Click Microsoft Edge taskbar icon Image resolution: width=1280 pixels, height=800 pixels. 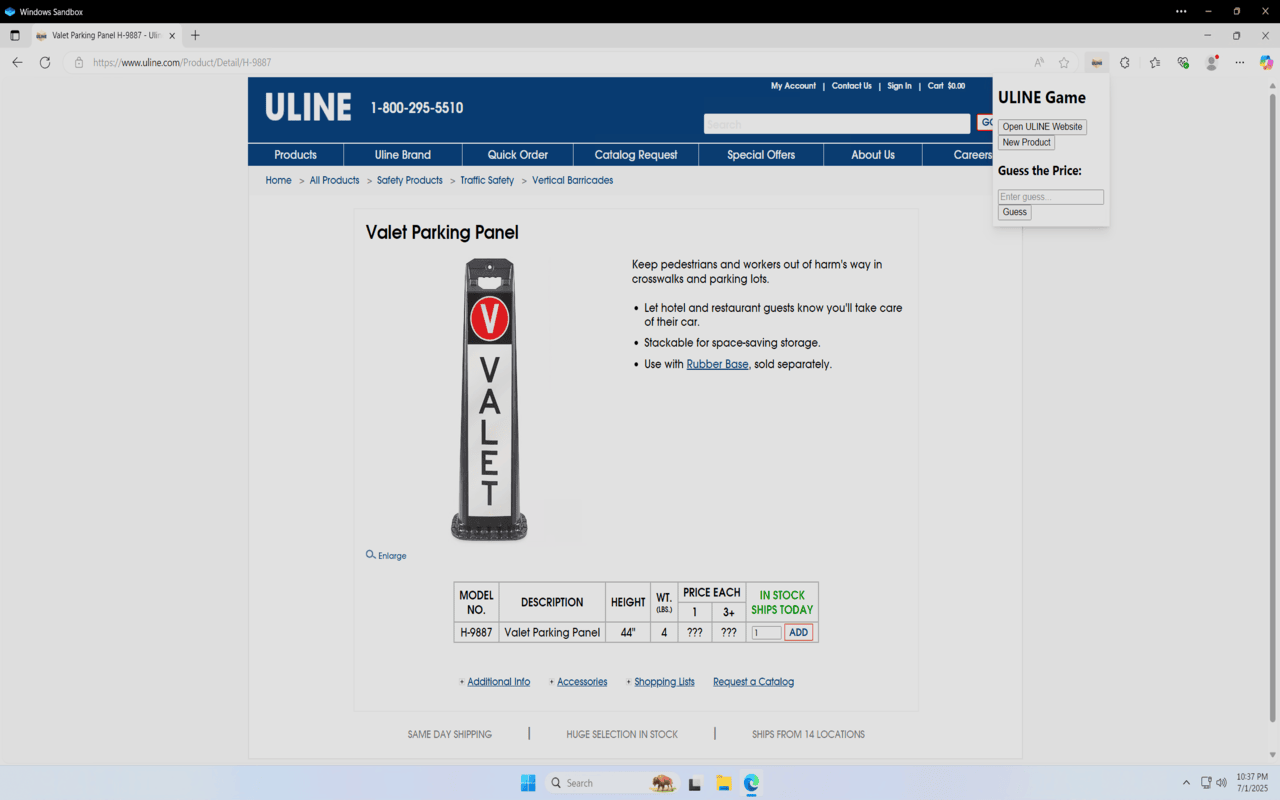tap(751, 783)
